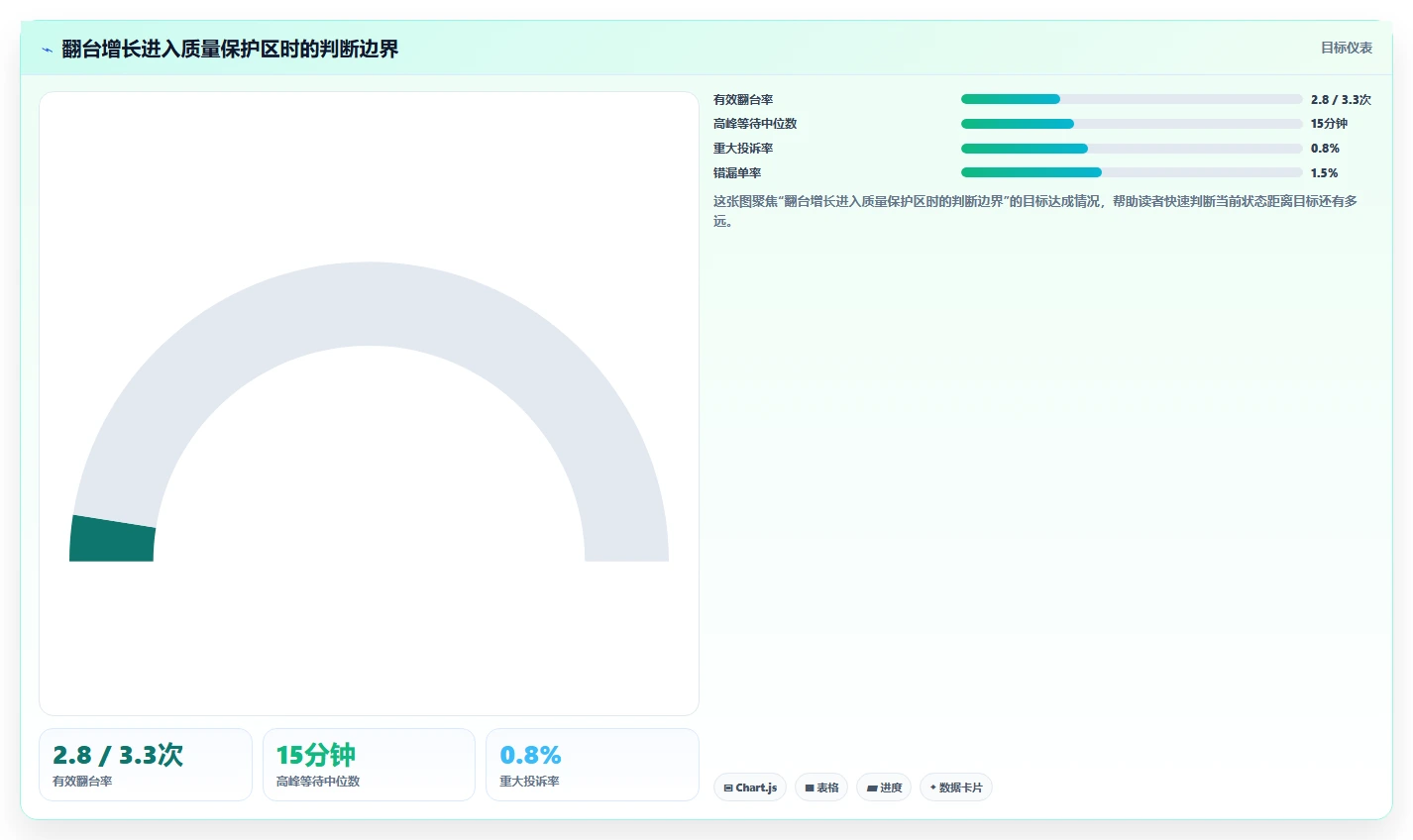Open the 0.8% 重大投诉率 data card

593,765
